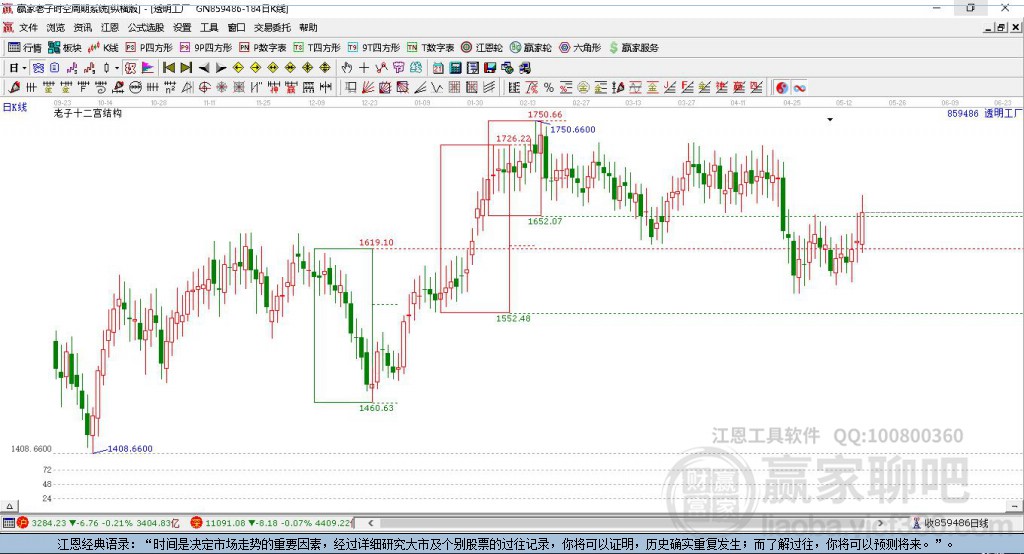1024x554 pixels.
Task: Select the zigzag wave line tool
Action: 437,88
